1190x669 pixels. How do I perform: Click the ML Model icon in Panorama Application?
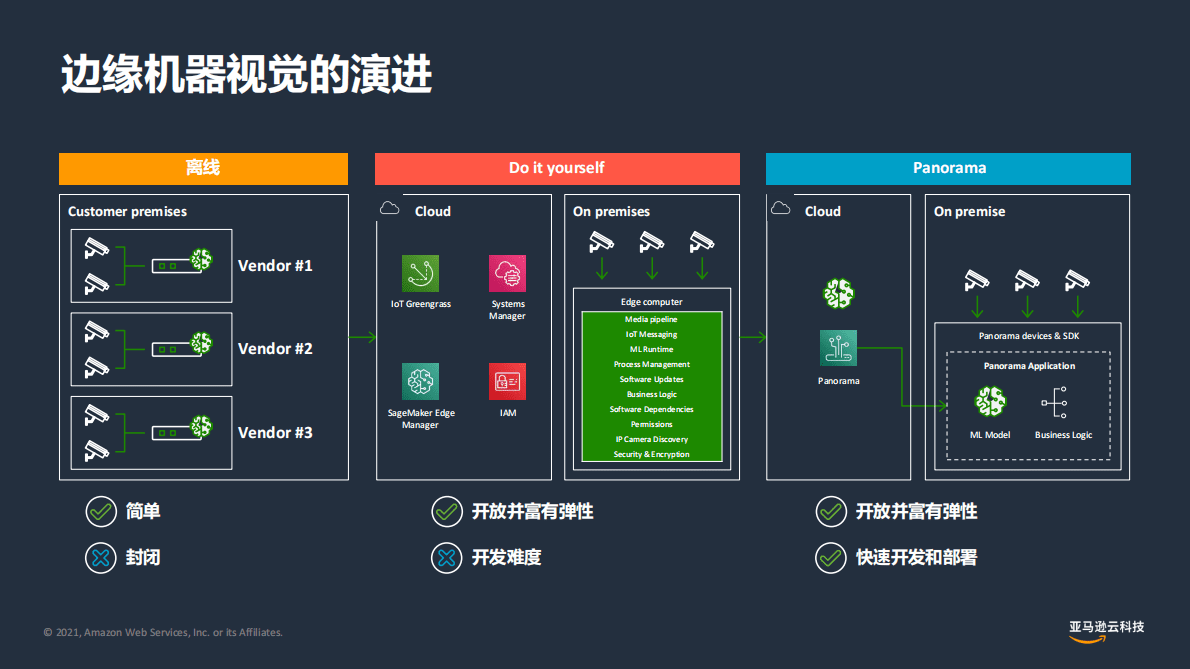coord(991,401)
